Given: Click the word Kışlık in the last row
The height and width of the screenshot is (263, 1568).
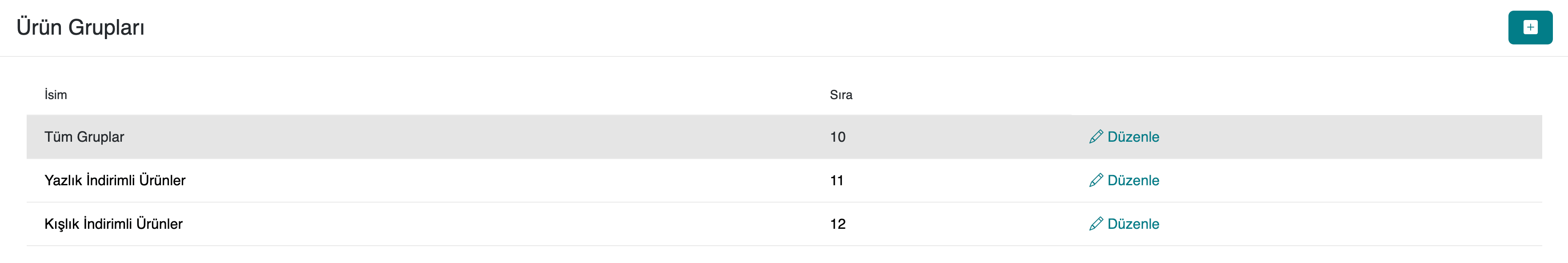Looking at the screenshot, I should coord(61,224).
